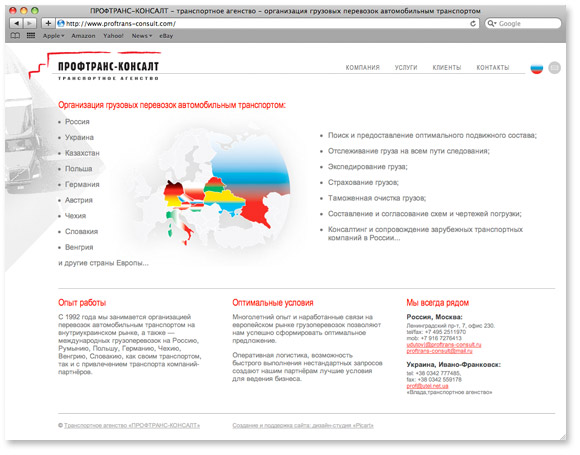Open the footer Транспортное агентство «ПРОФТРАНС-КОНСАЛТ» link
The height and width of the screenshot is (455, 580).
tap(132, 425)
